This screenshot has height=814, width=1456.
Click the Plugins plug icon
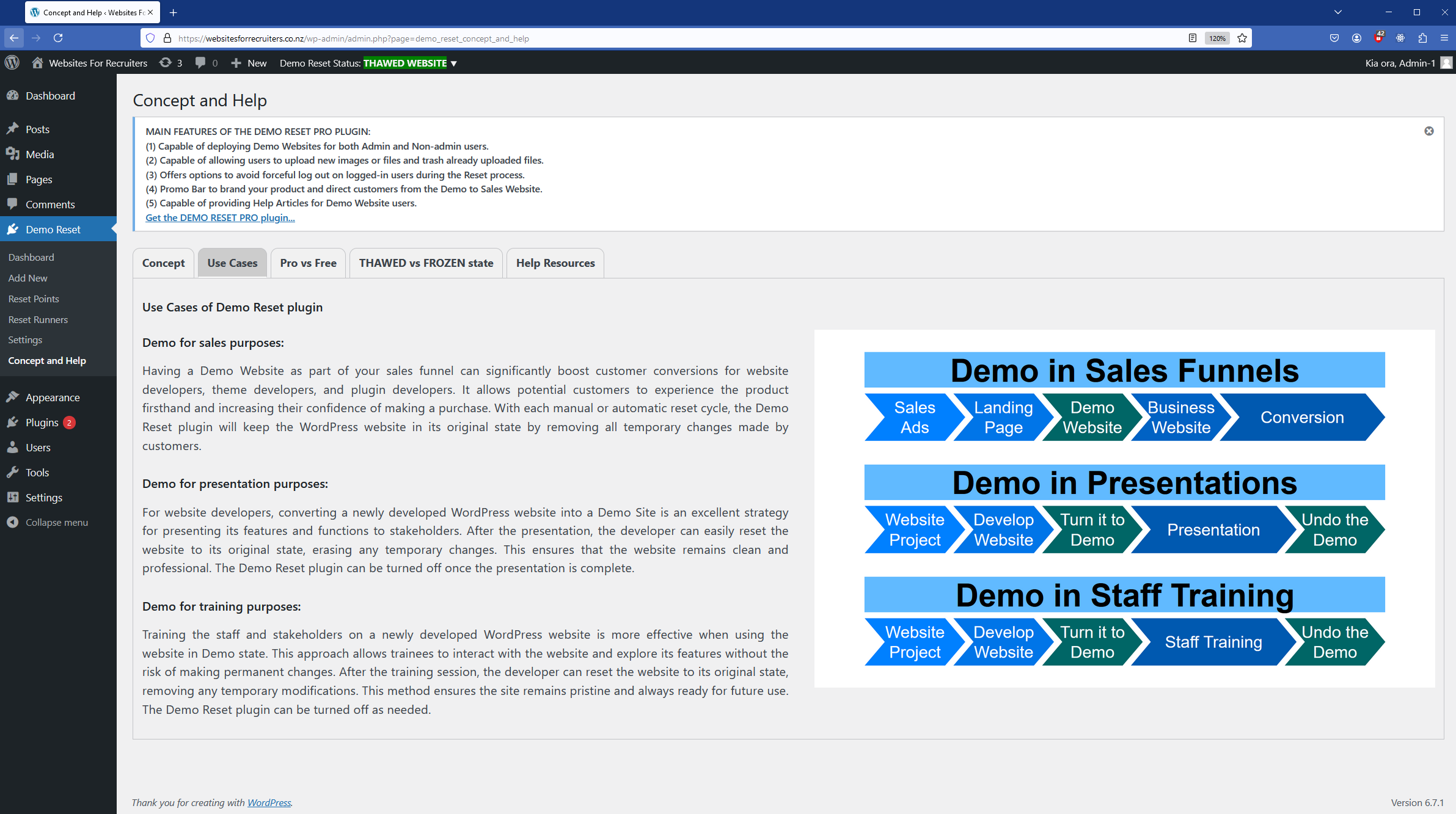(13, 422)
